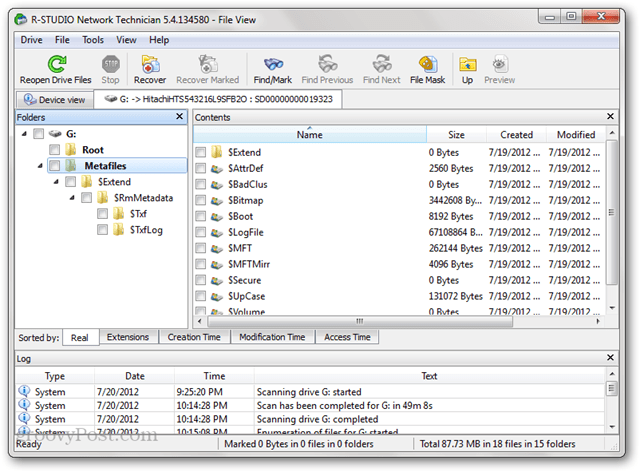Click the Recover Marked toolbar icon
The image size is (640, 472).
pos(208,64)
